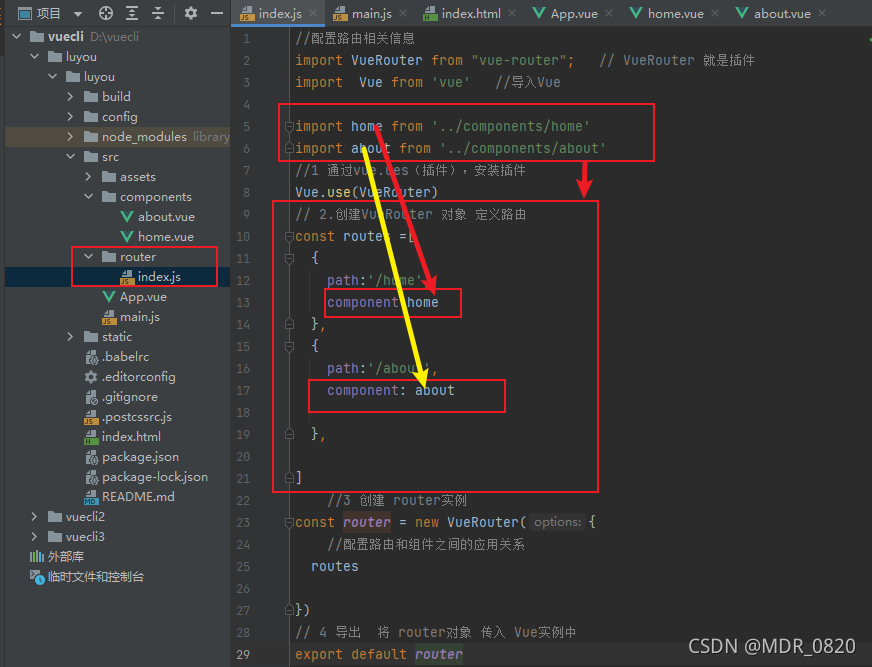Open Project panel settings gear
Image resolution: width=872 pixels, height=667 pixels.
click(191, 13)
